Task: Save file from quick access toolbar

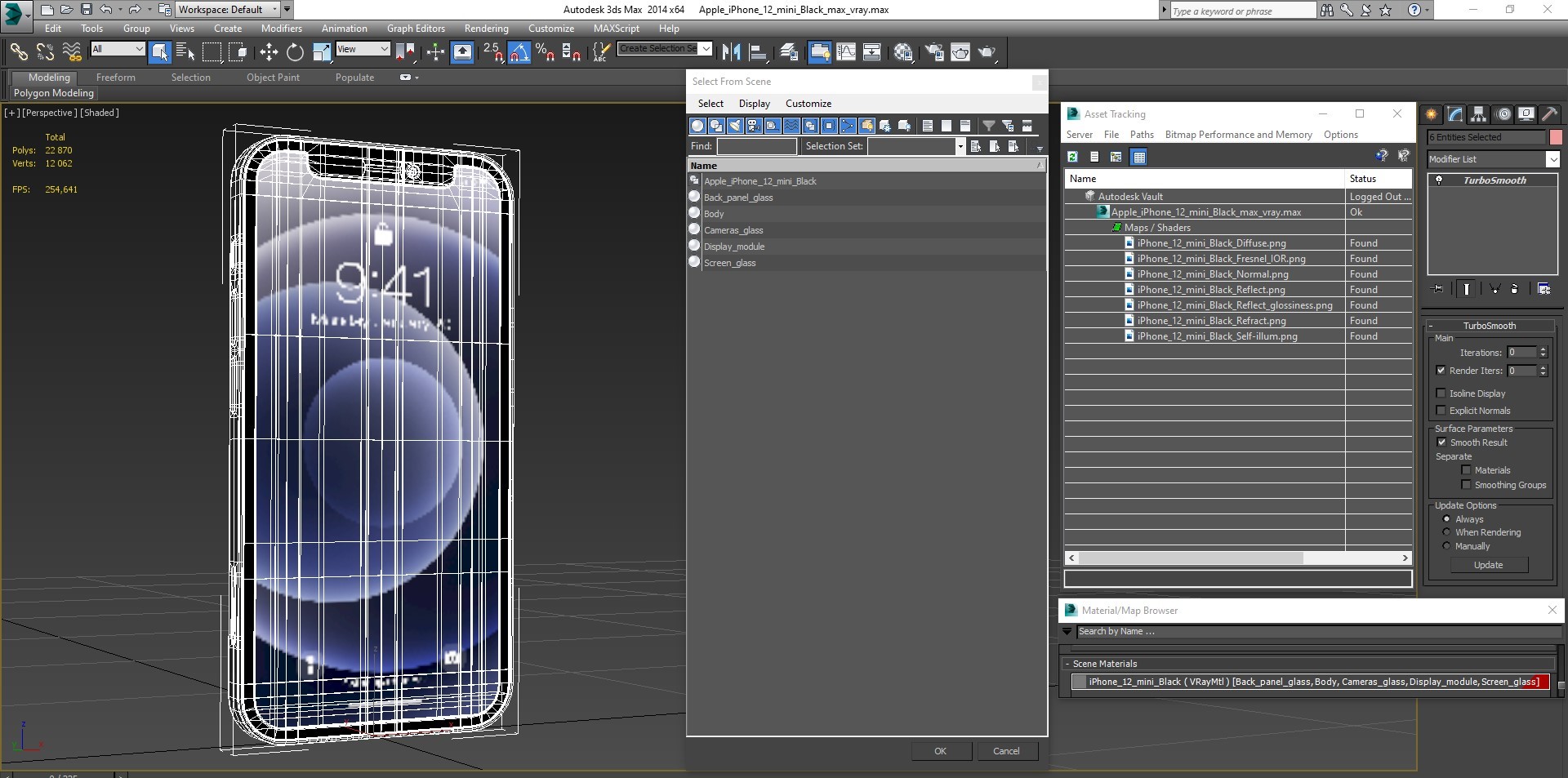Action: pos(86,10)
